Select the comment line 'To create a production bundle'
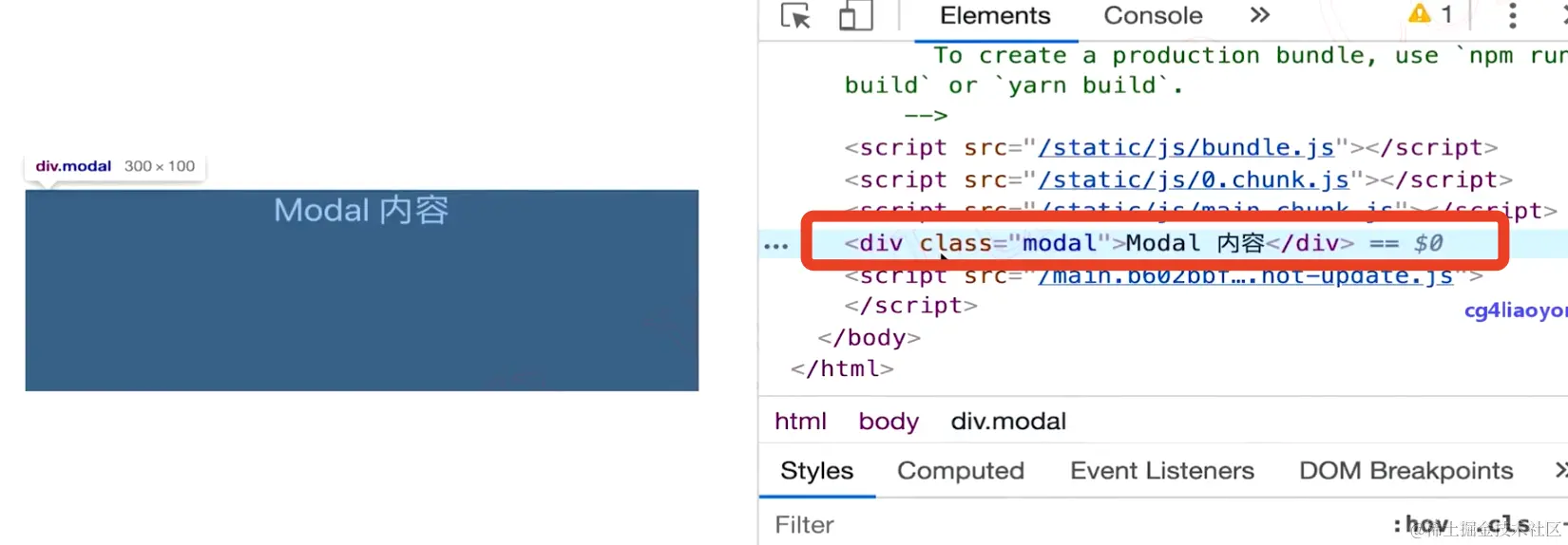Image resolution: width=1568 pixels, height=545 pixels. (x=1250, y=56)
